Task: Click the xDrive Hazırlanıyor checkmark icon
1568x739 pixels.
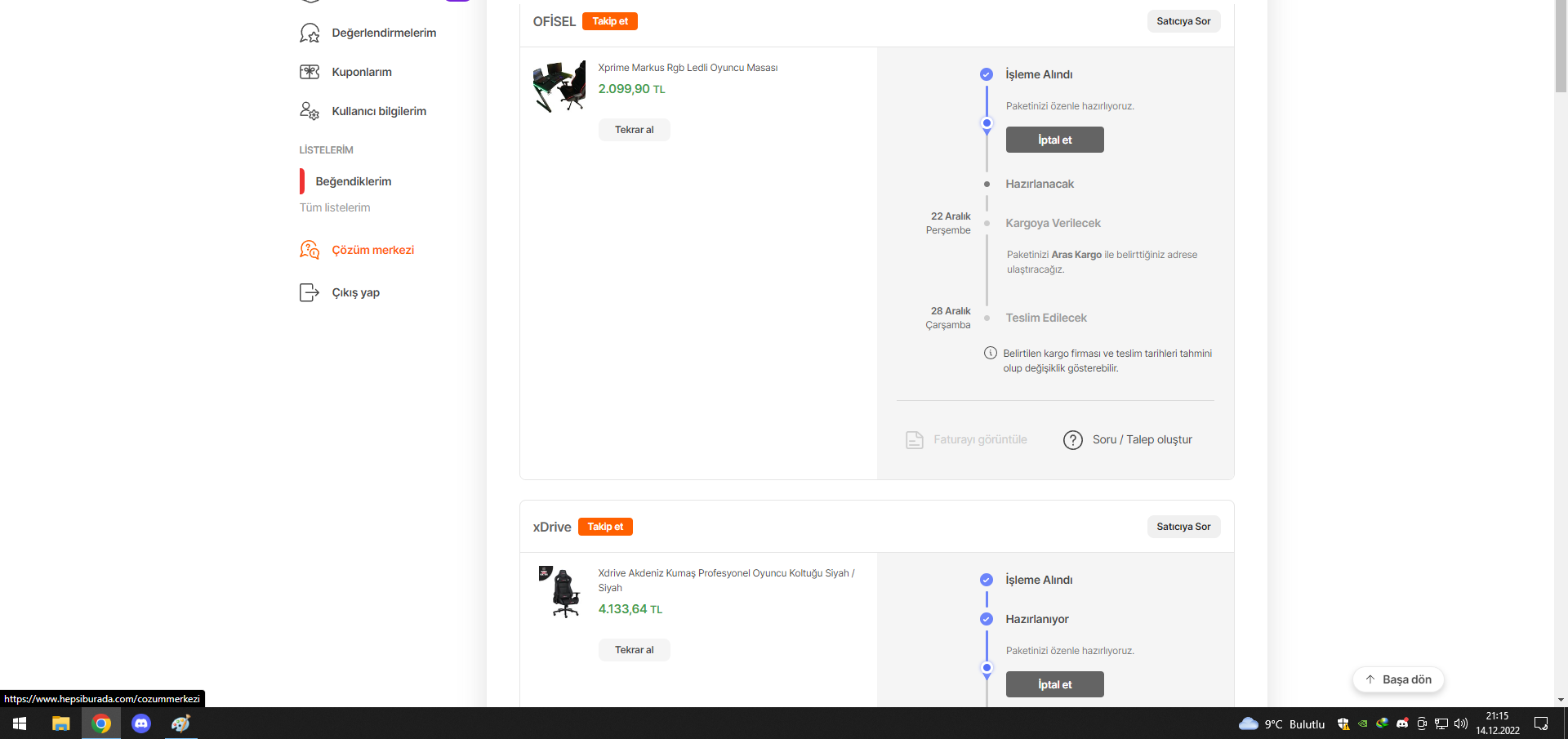Action: (987, 619)
